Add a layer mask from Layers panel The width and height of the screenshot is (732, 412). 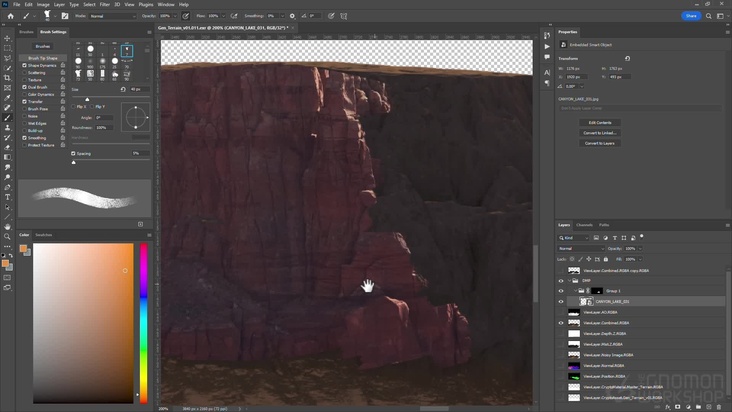[x=678, y=407]
